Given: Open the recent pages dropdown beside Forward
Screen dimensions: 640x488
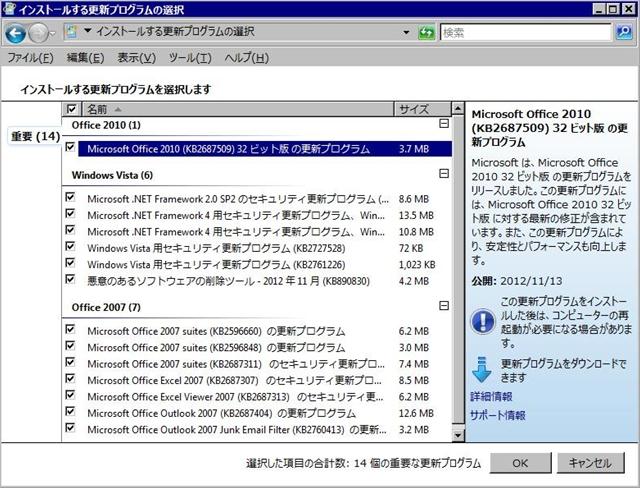Looking at the screenshot, I should pos(52,34).
